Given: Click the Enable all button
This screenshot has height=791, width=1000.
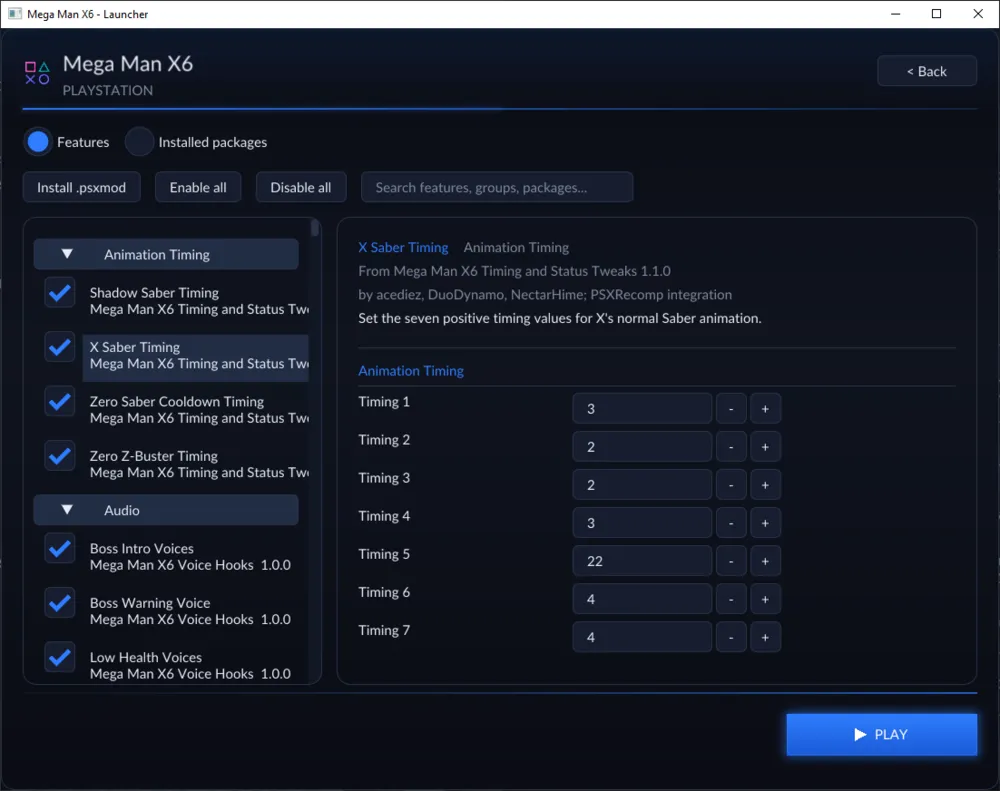Looking at the screenshot, I should pyautogui.click(x=198, y=188).
